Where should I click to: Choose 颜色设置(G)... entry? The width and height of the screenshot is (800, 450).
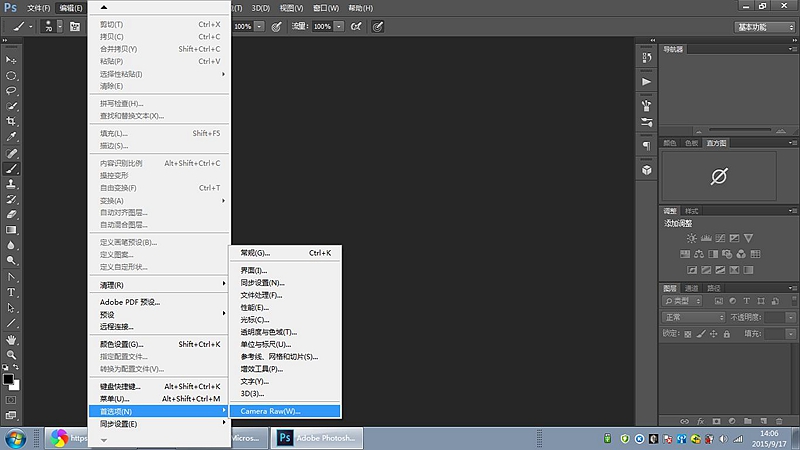159,344
